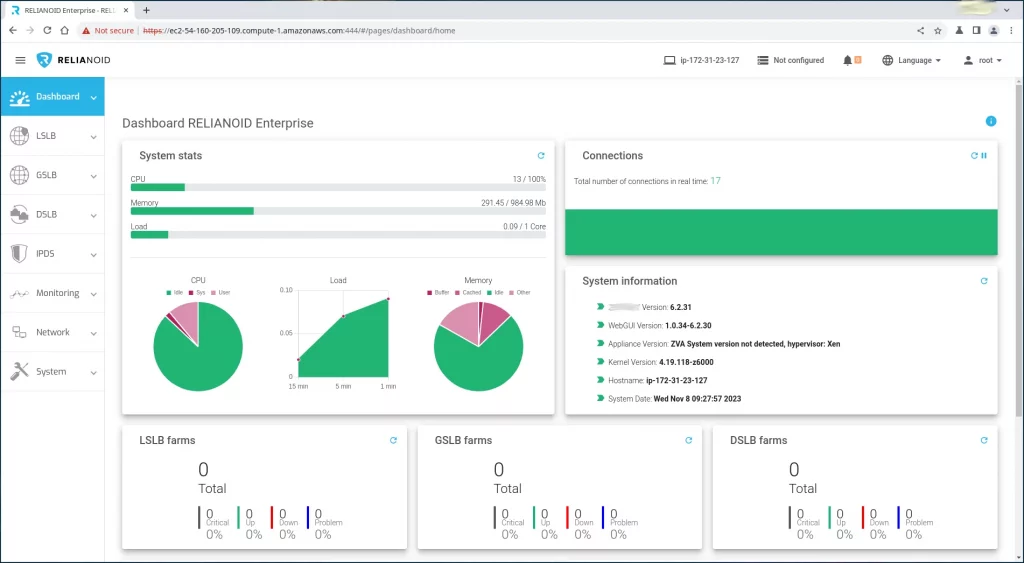Click the browser address bar URL

(x=299, y=31)
